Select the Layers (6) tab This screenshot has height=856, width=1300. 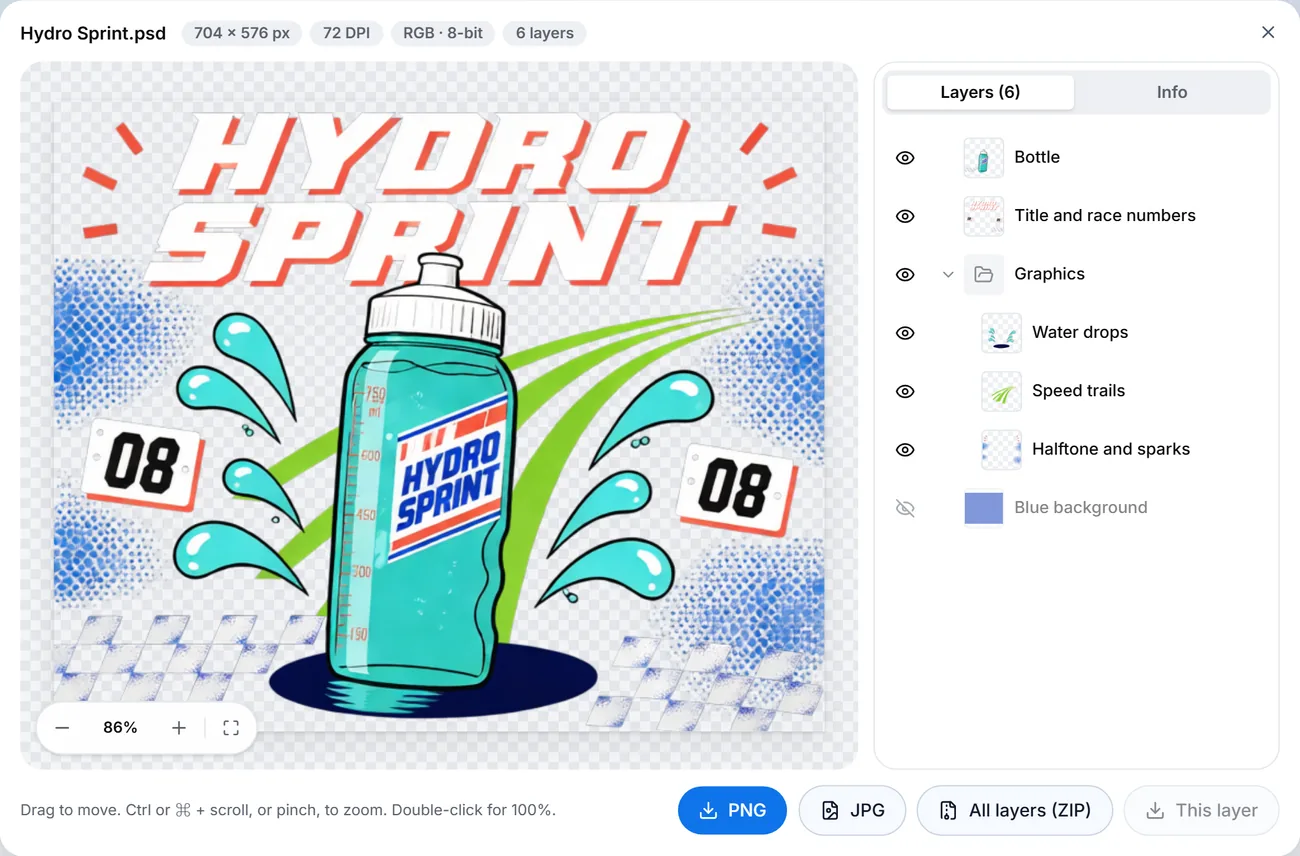point(980,92)
